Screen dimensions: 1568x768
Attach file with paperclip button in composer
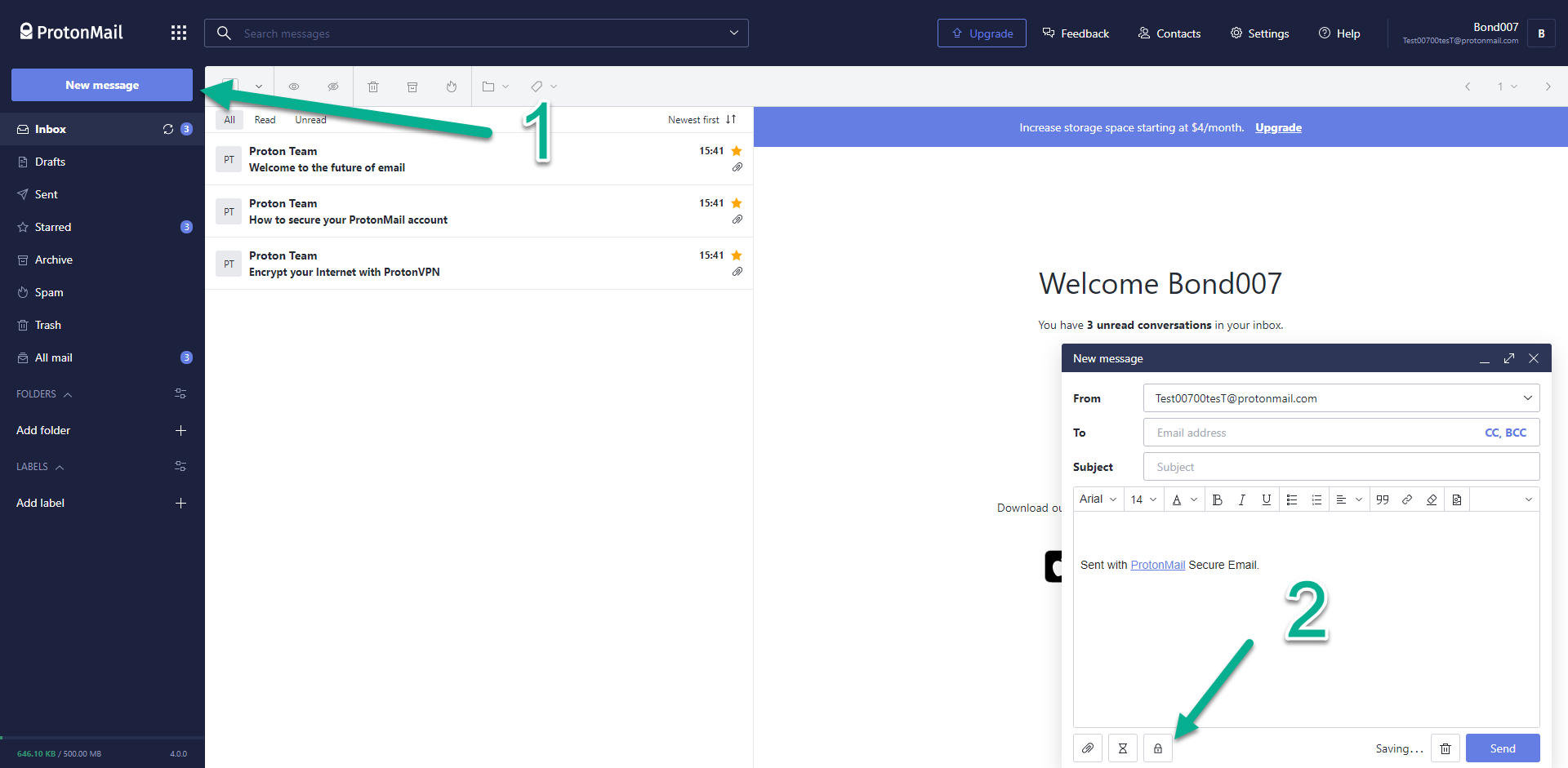tap(1088, 748)
